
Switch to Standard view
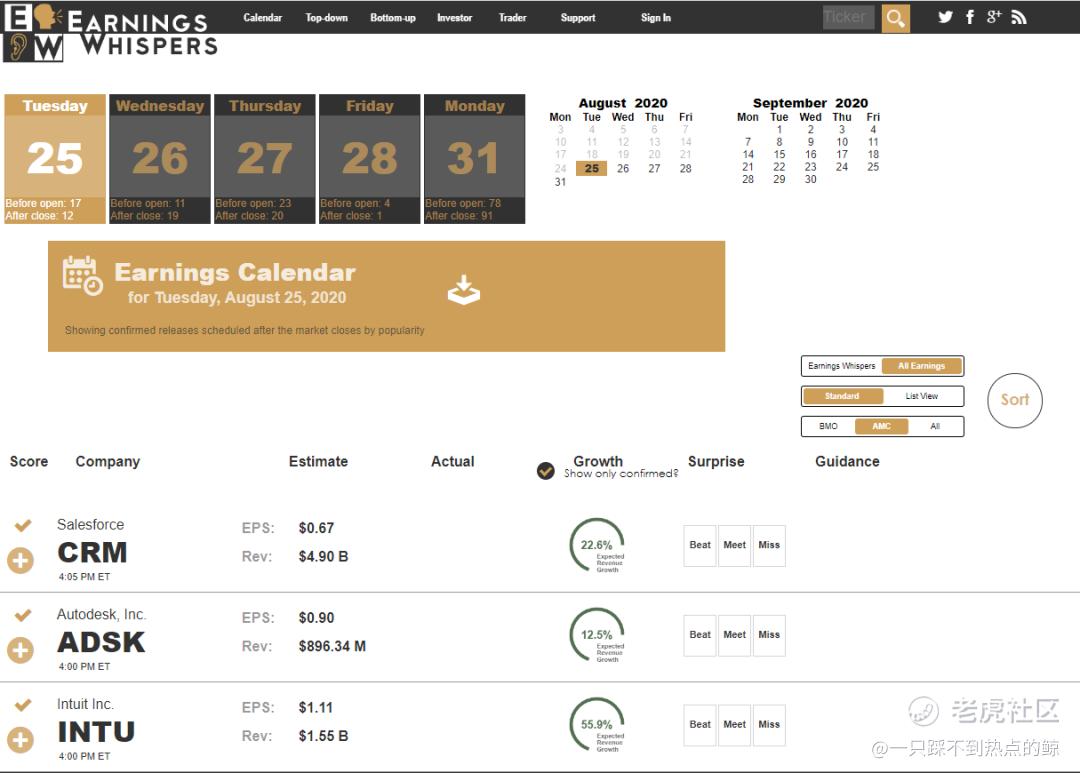click(842, 396)
